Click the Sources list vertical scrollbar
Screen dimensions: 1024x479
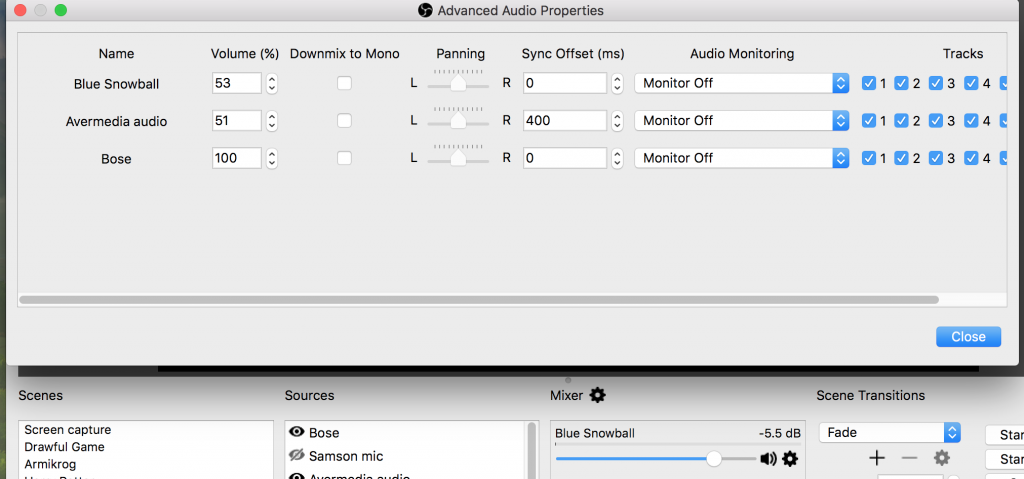532,451
